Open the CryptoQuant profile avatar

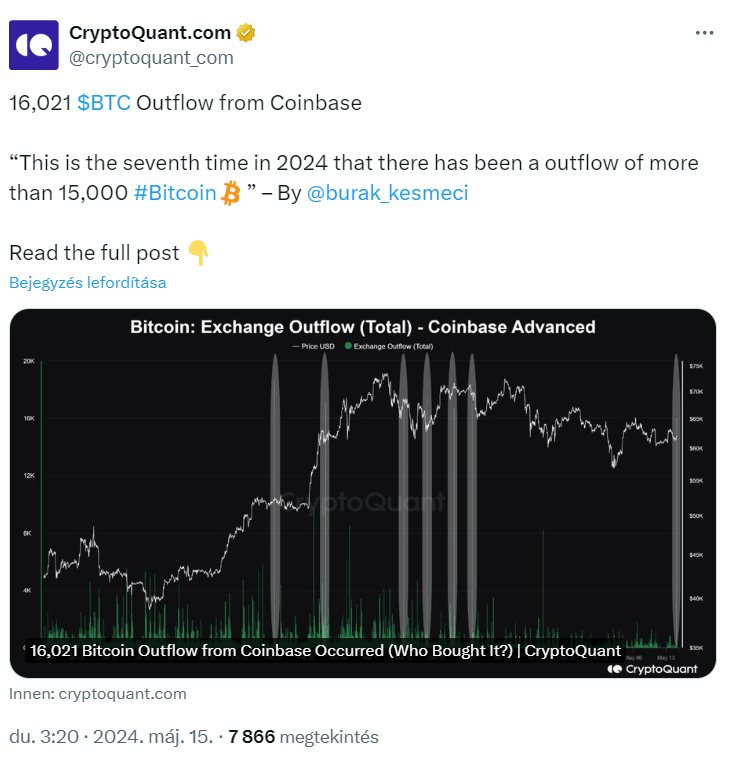click(33, 45)
